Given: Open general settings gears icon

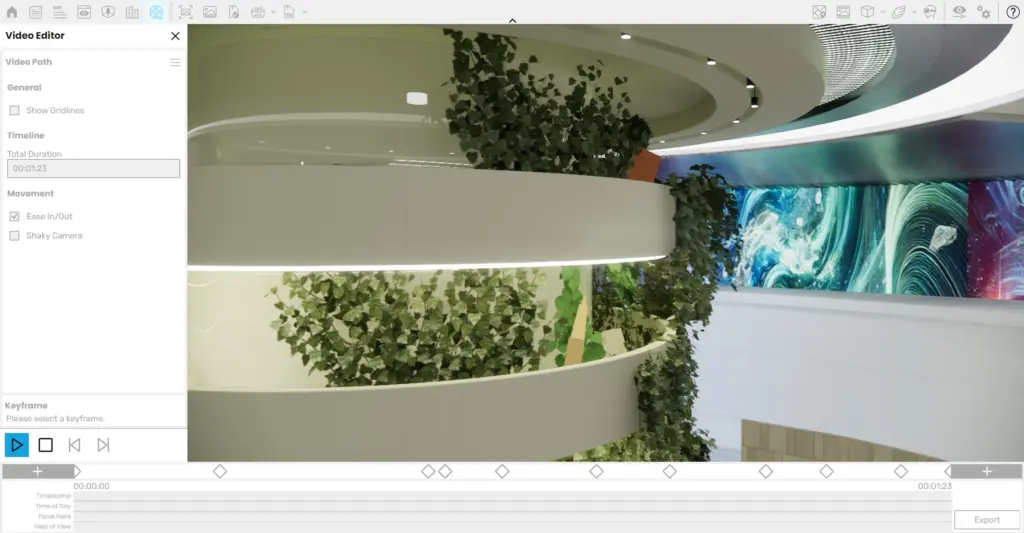Looking at the screenshot, I should 983,12.
